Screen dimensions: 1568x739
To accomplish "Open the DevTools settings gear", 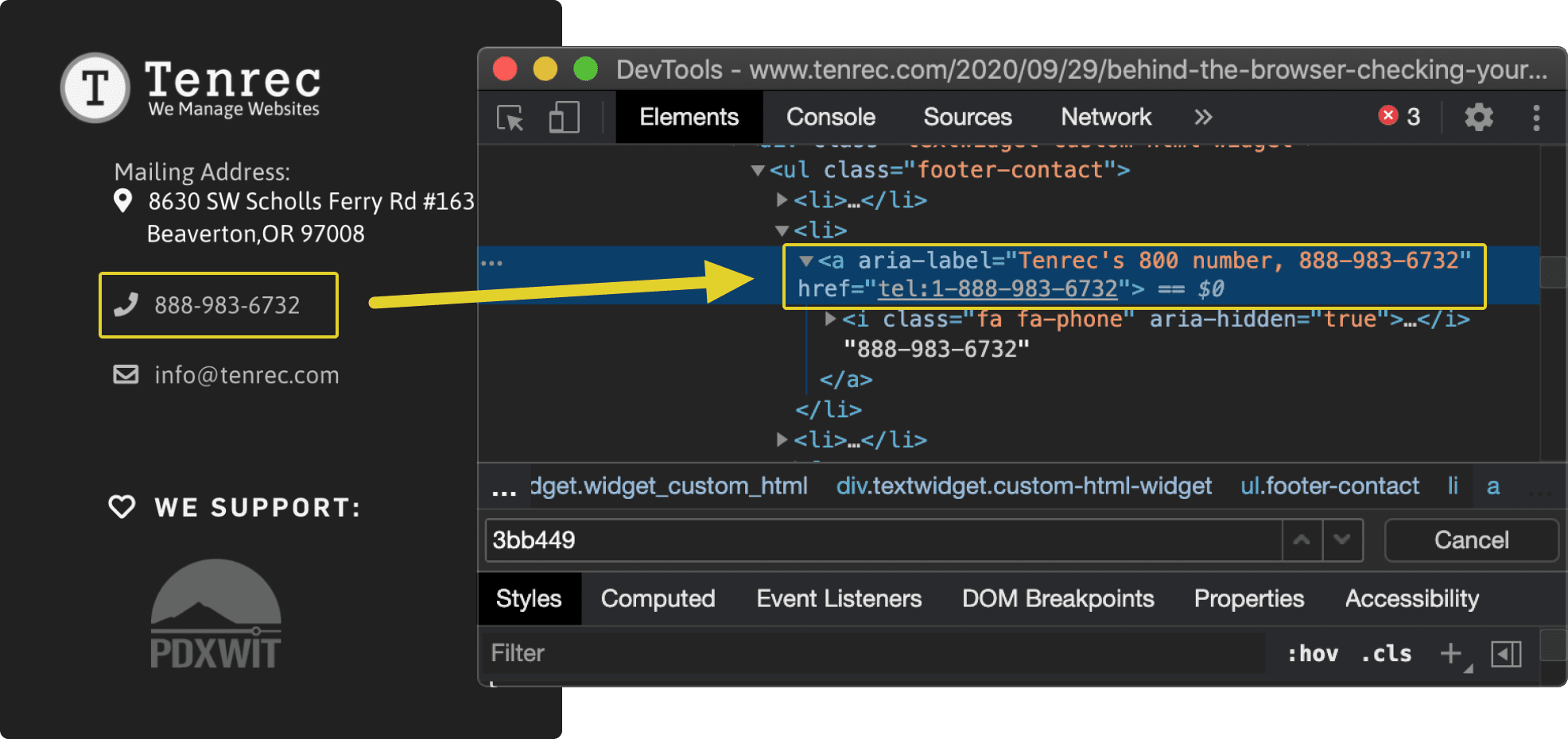I will click(x=1479, y=118).
